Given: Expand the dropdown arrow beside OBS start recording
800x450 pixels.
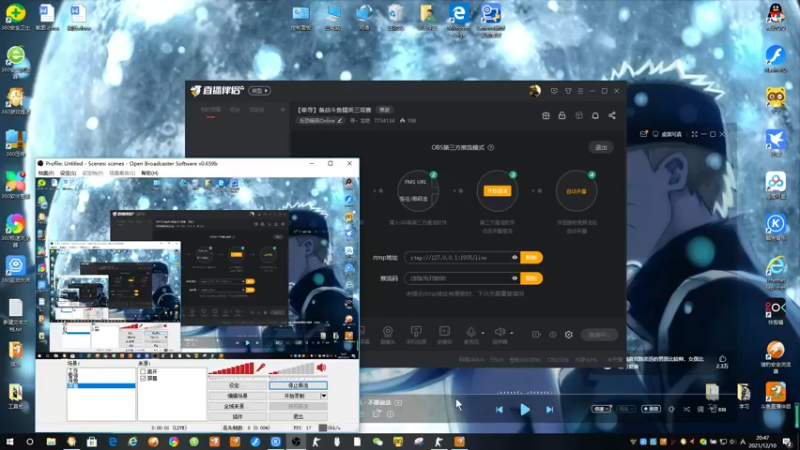Looking at the screenshot, I should click(x=323, y=396).
